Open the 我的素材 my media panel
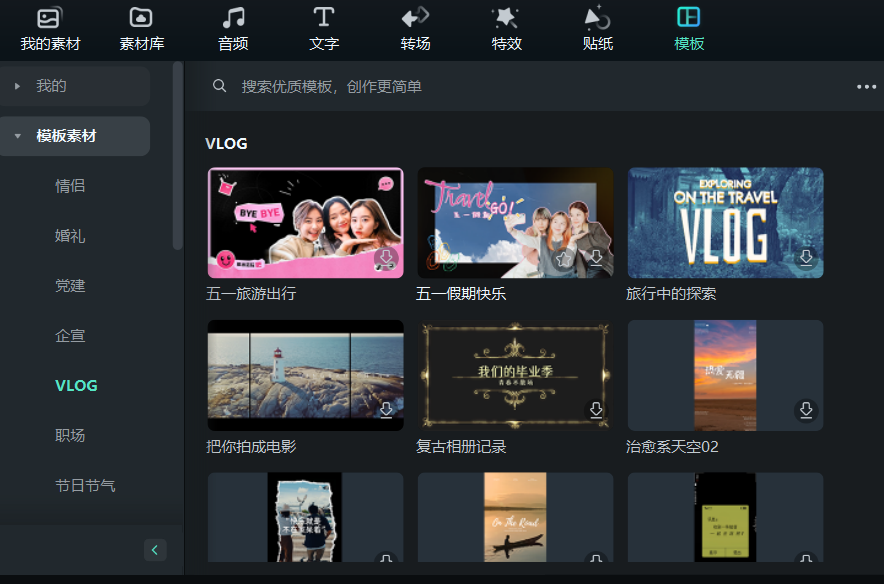884x584 pixels. tap(48, 27)
